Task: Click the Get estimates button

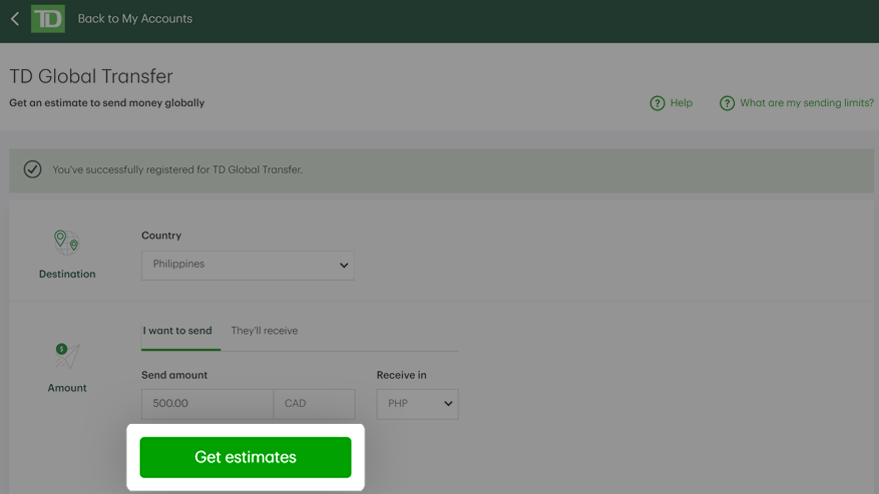Action: coord(246,458)
